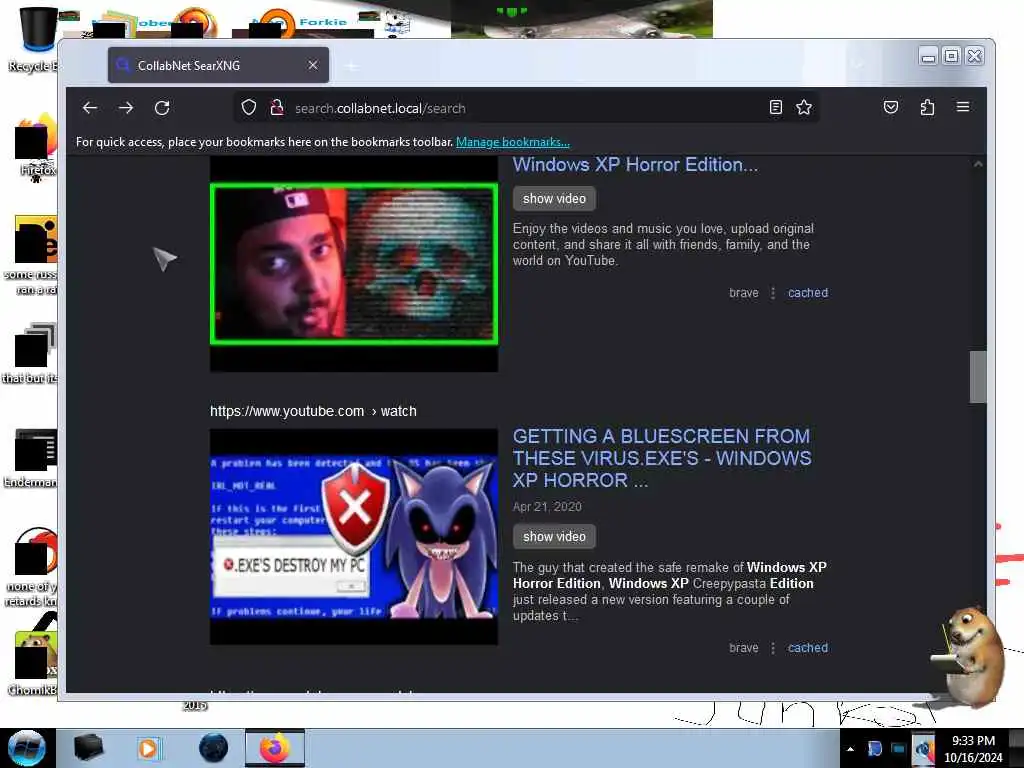Click the address bar search.collabnet.local/search
The width and height of the screenshot is (1024, 768).
coord(526,108)
